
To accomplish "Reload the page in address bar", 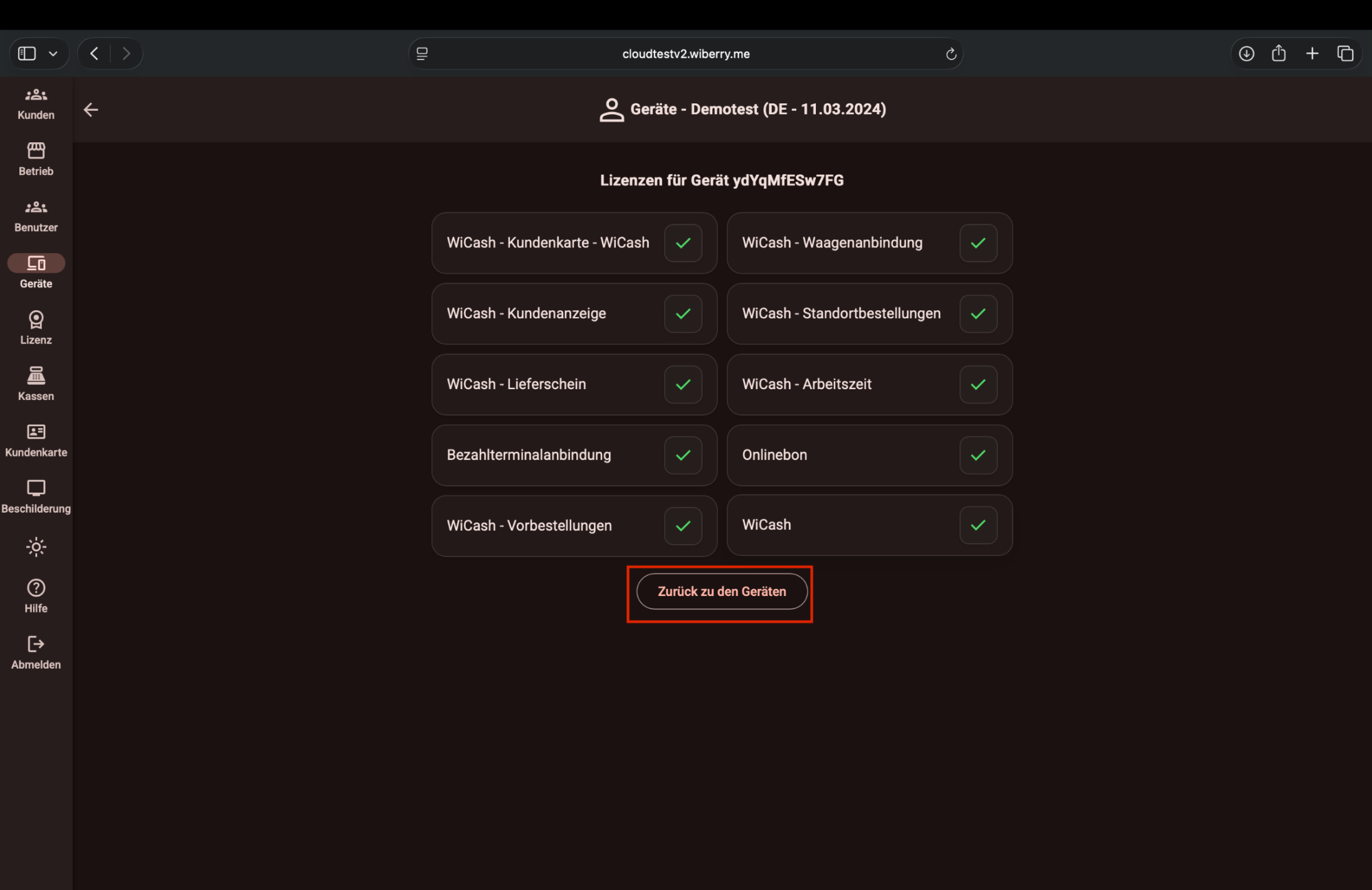I will point(951,54).
